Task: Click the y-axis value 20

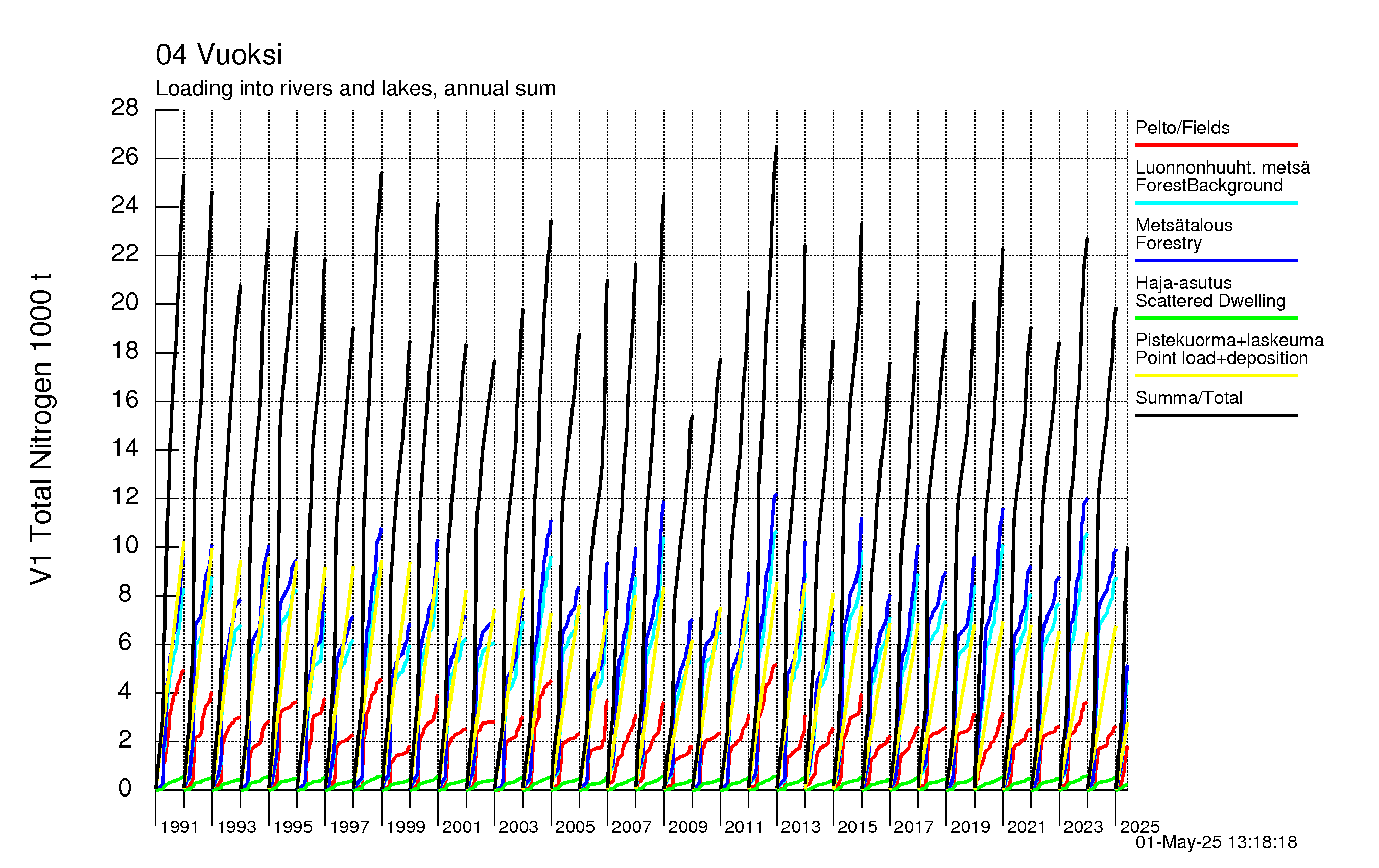Action: click(125, 302)
